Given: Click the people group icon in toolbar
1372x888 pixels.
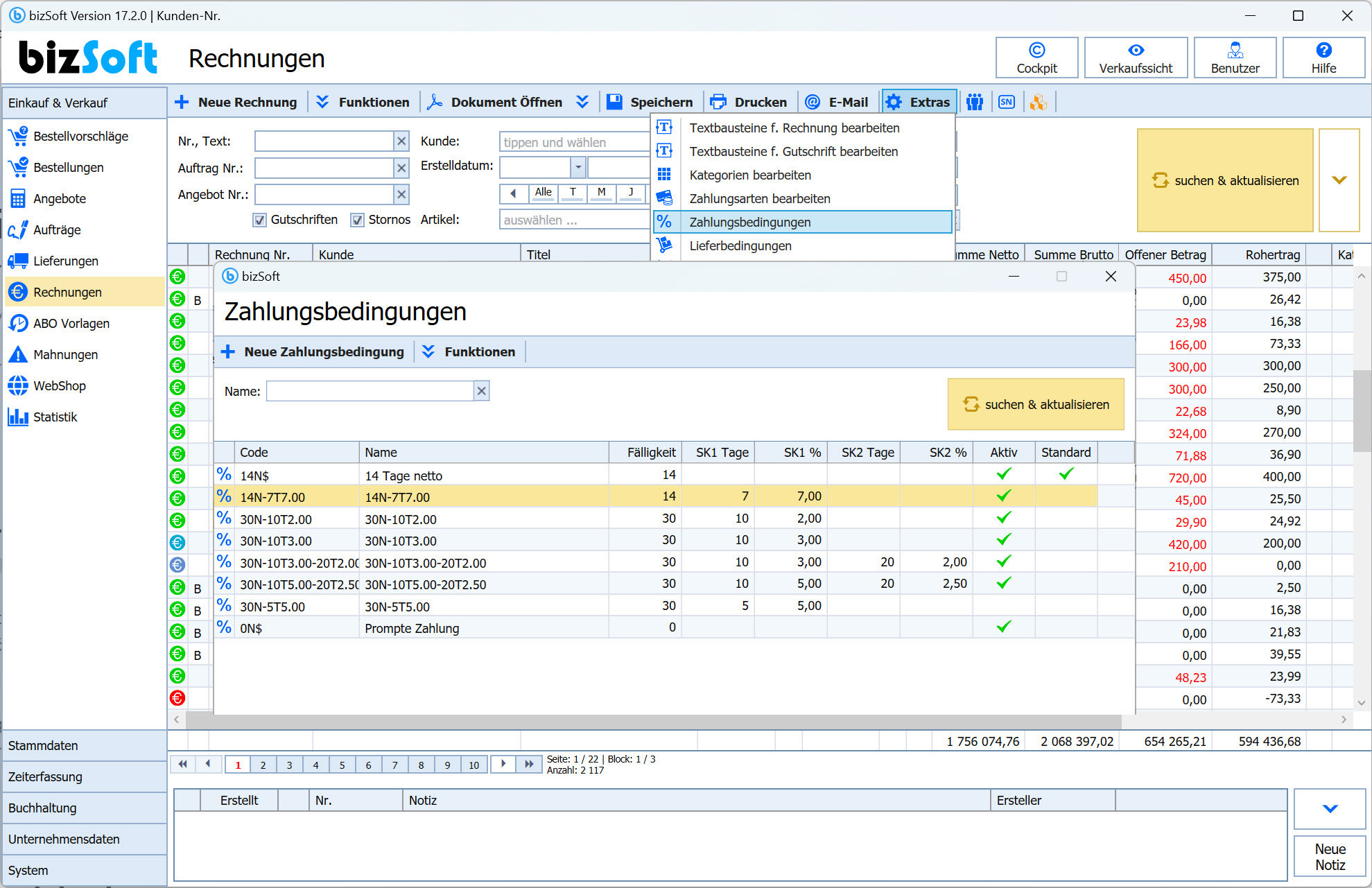Looking at the screenshot, I should [975, 102].
